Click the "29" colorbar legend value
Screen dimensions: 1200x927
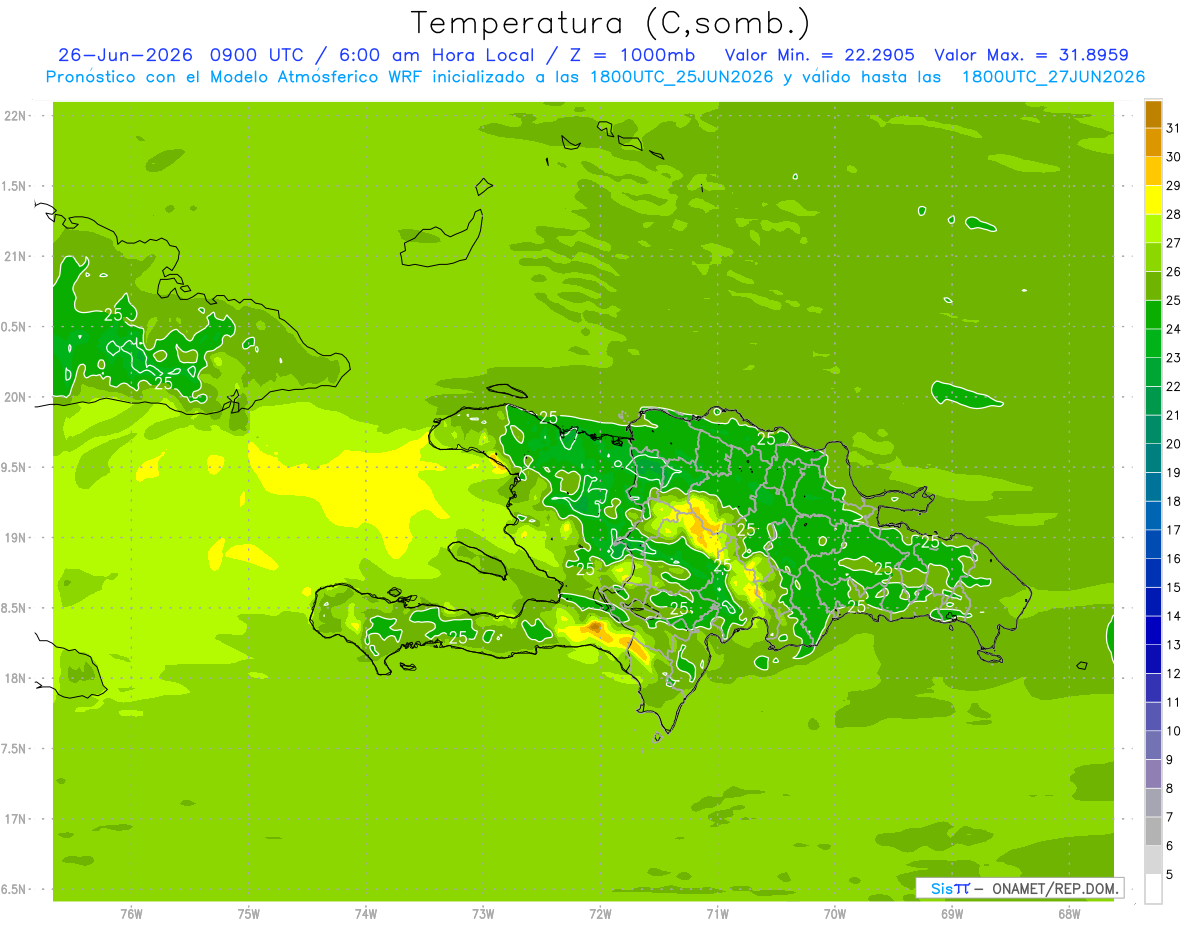1173,185
